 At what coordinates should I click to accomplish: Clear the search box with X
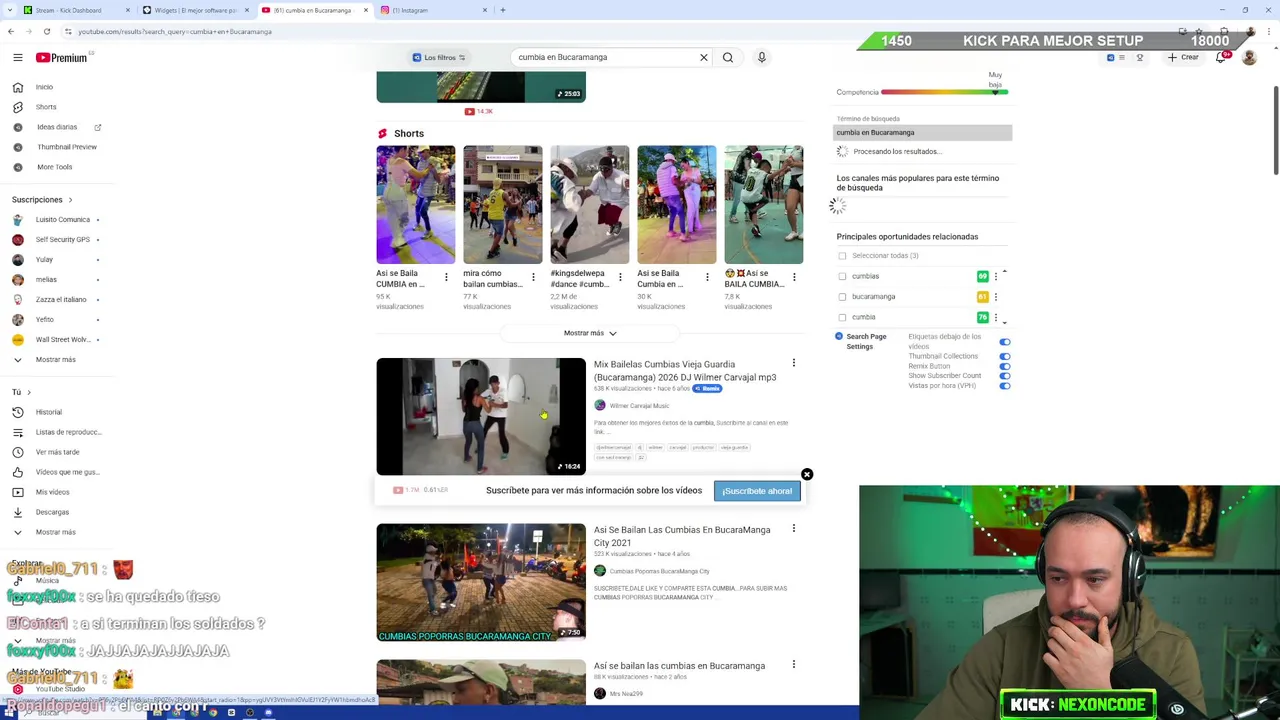coord(704,57)
